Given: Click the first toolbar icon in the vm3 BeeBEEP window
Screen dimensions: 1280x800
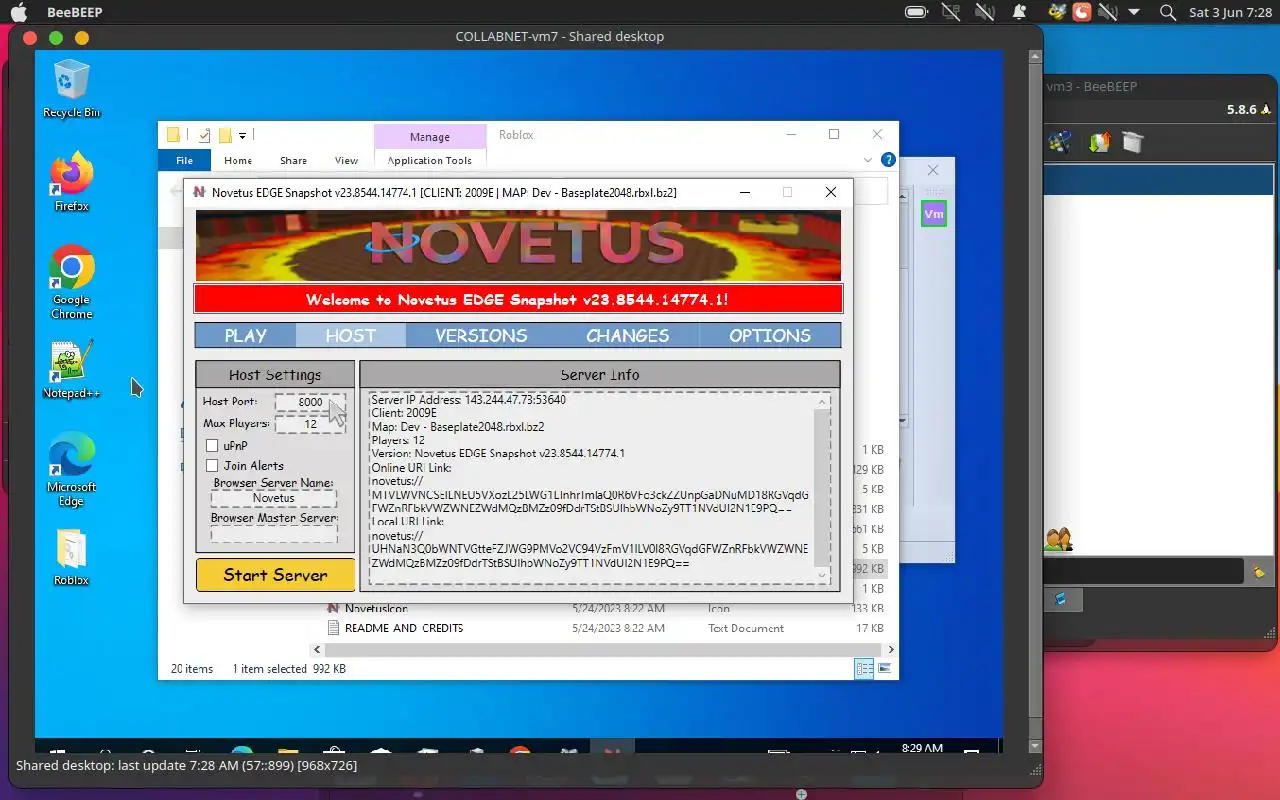Looking at the screenshot, I should coord(1060,142).
